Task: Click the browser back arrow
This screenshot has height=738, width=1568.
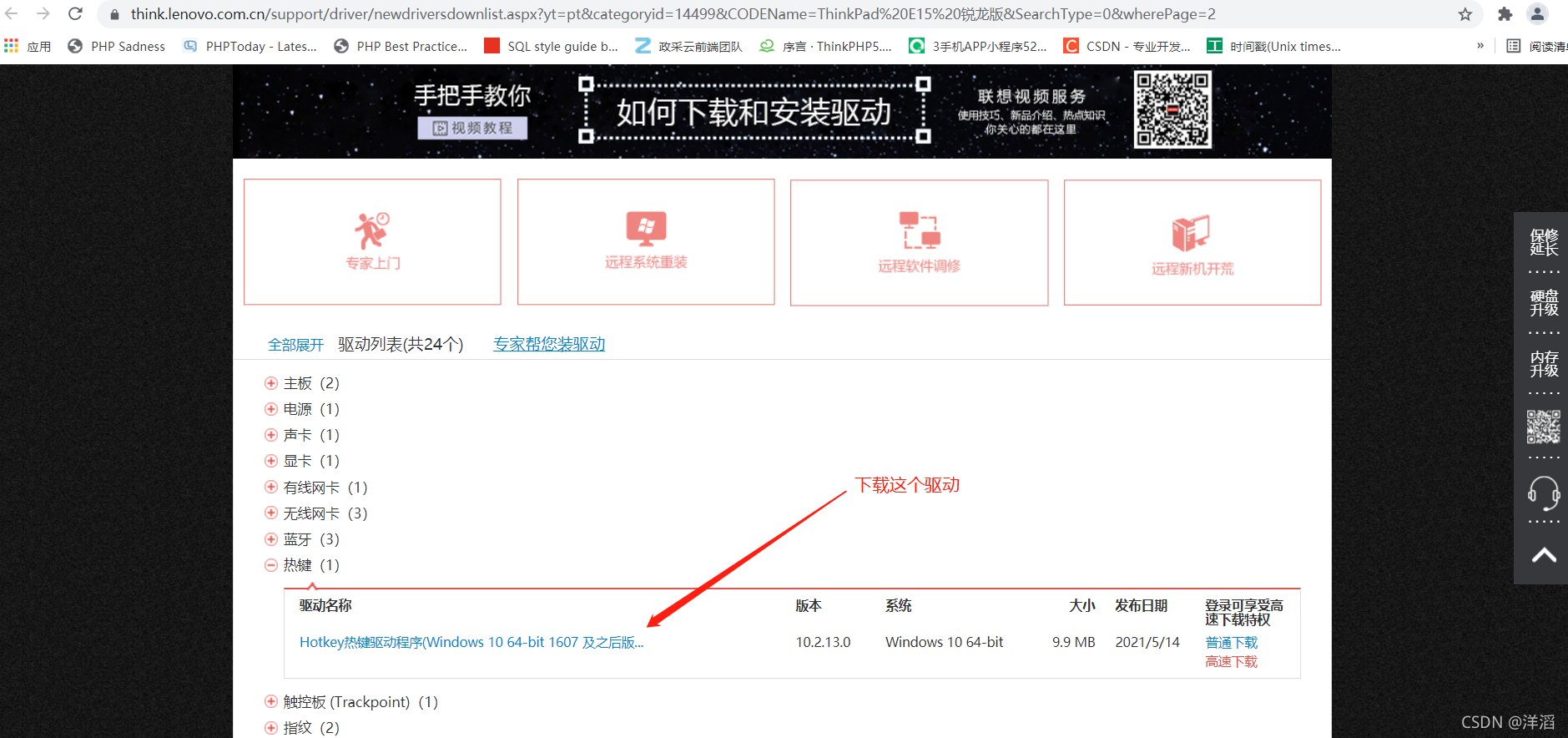Action: pyautogui.click(x=12, y=13)
